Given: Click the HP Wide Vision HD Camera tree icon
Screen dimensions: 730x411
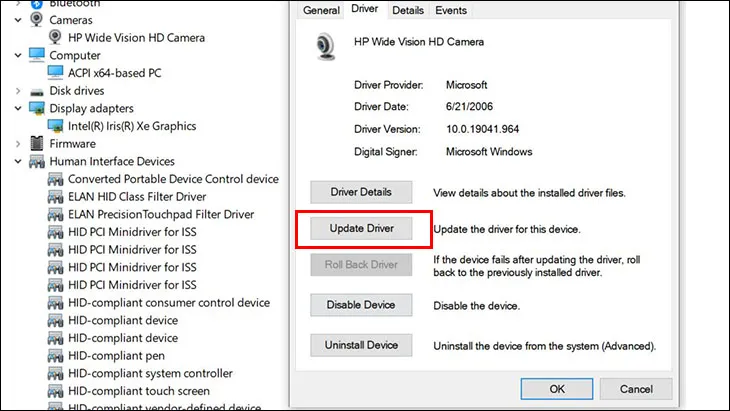Looking at the screenshot, I should pos(56,38).
